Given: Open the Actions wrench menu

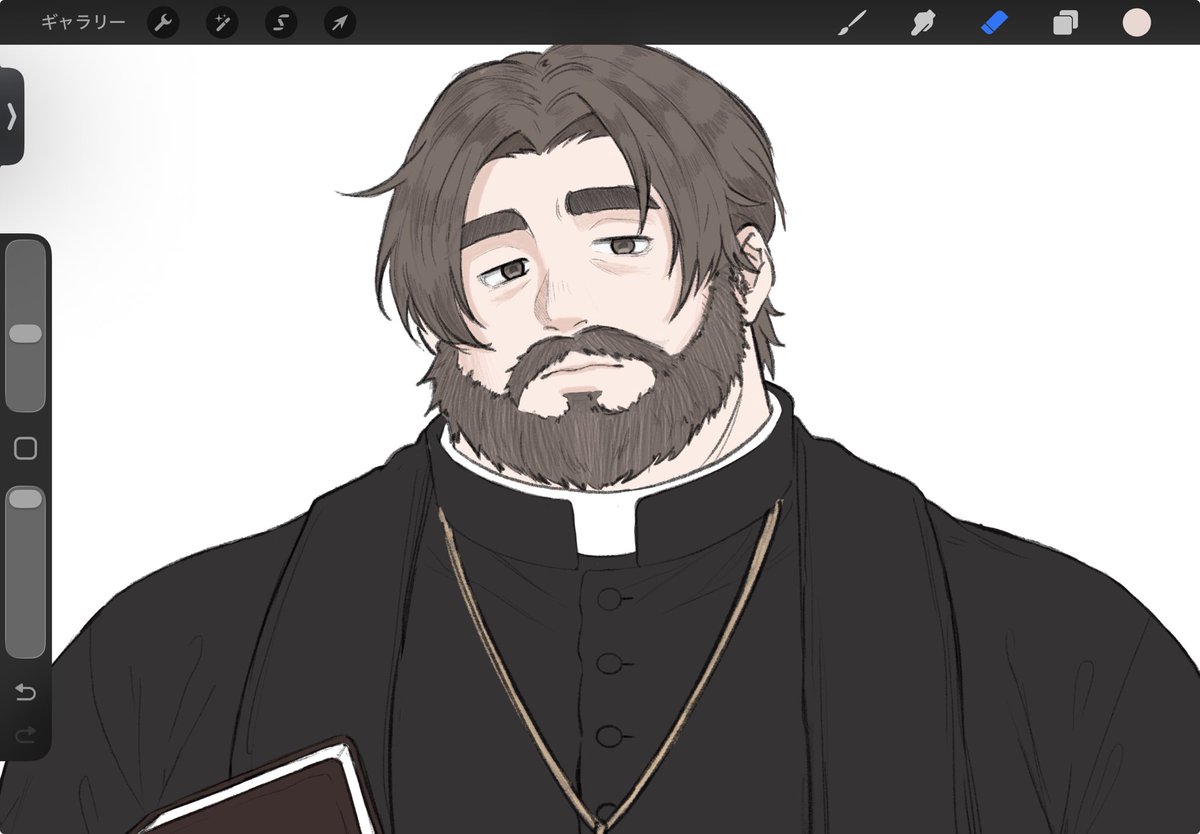Looking at the screenshot, I should 163,22.
